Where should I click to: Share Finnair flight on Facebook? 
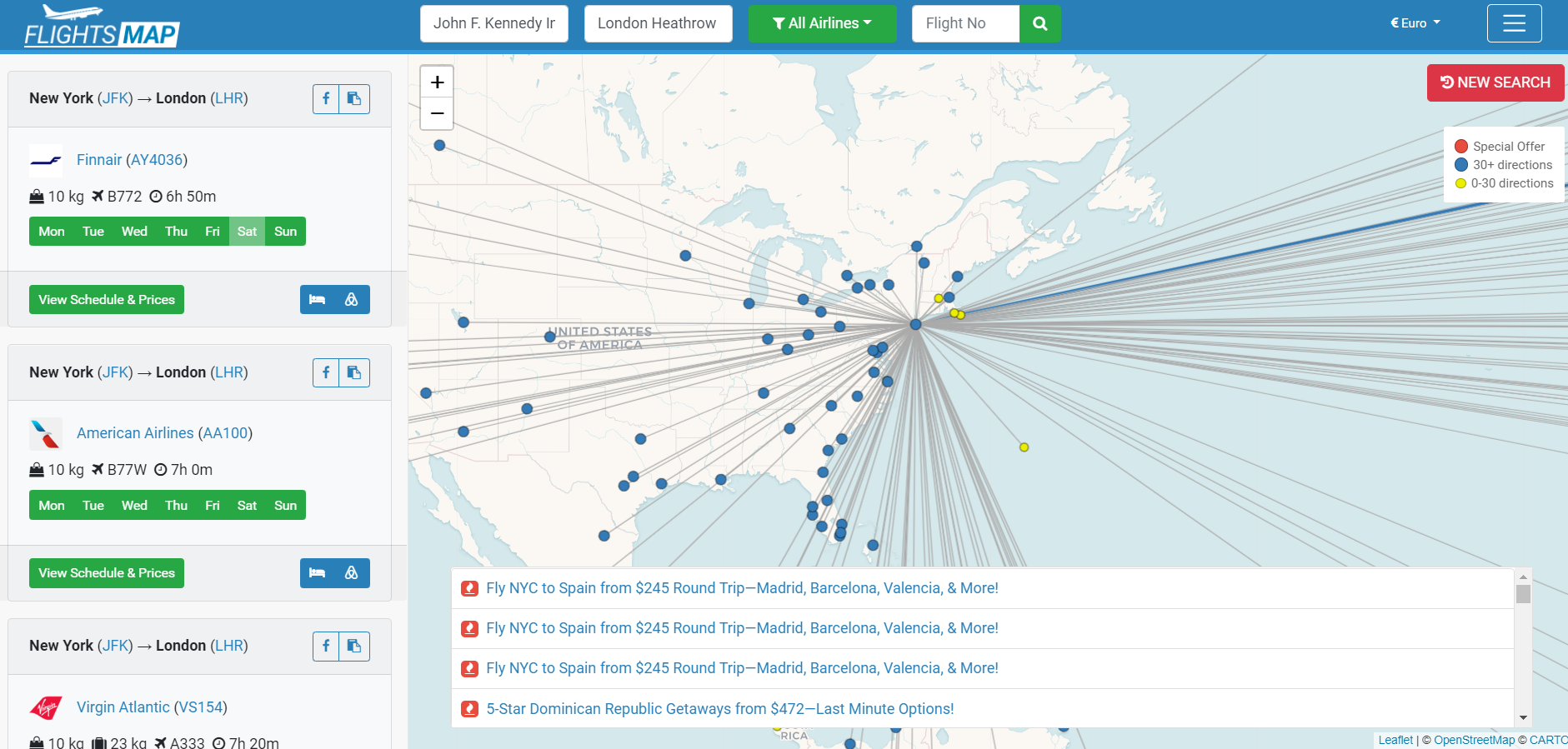[x=326, y=98]
